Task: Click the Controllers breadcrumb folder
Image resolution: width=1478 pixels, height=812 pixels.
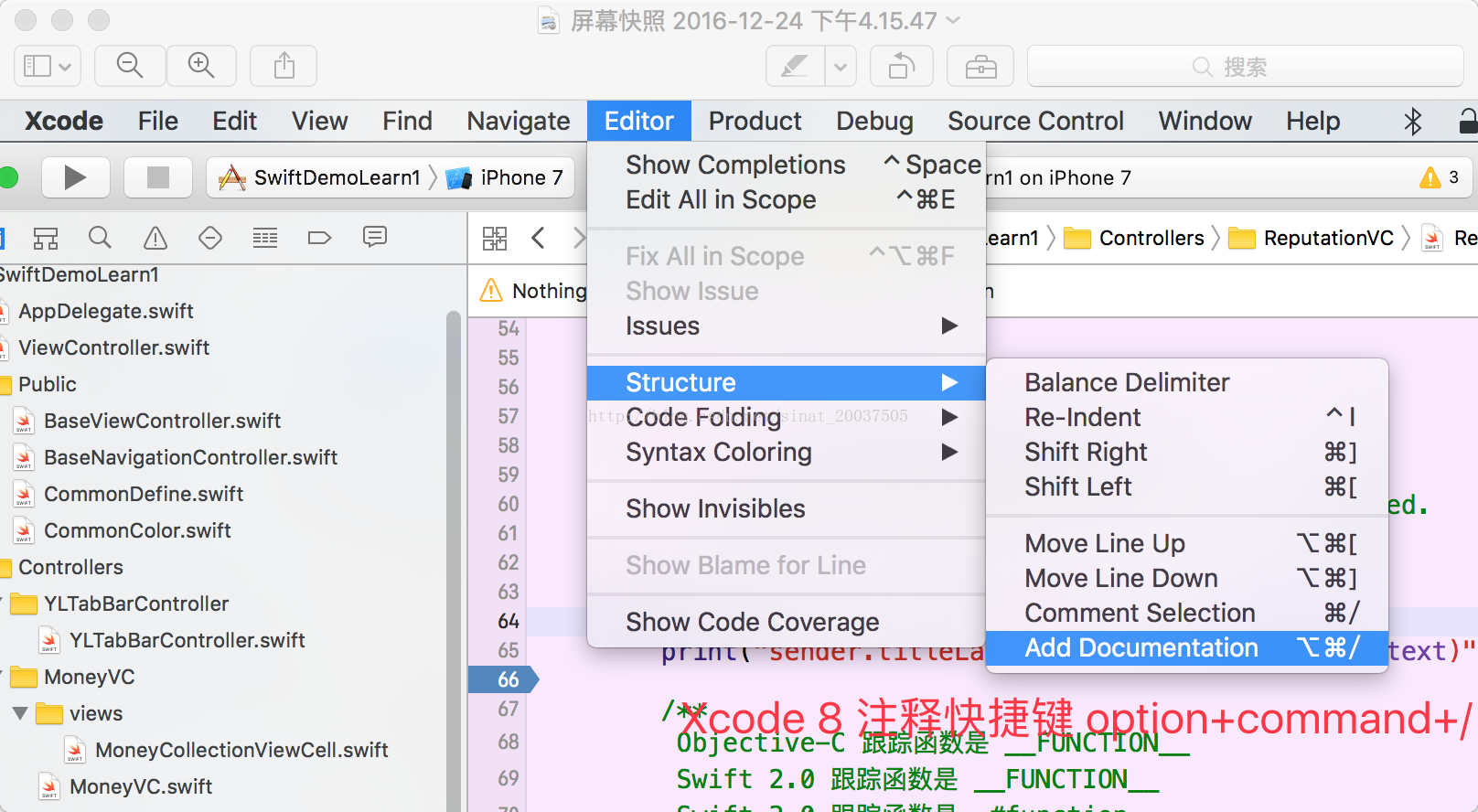Action: pyautogui.click(x=1134, y=238)
